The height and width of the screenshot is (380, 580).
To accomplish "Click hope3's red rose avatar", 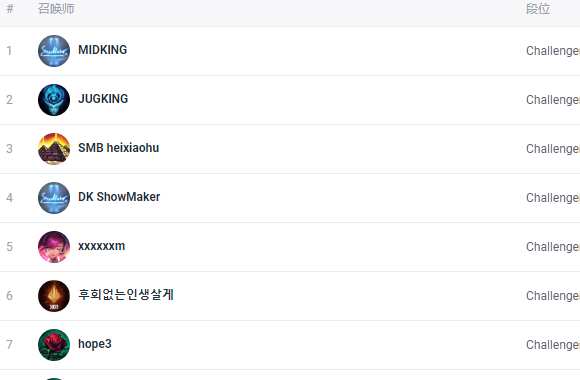I will tap(54, 345).
